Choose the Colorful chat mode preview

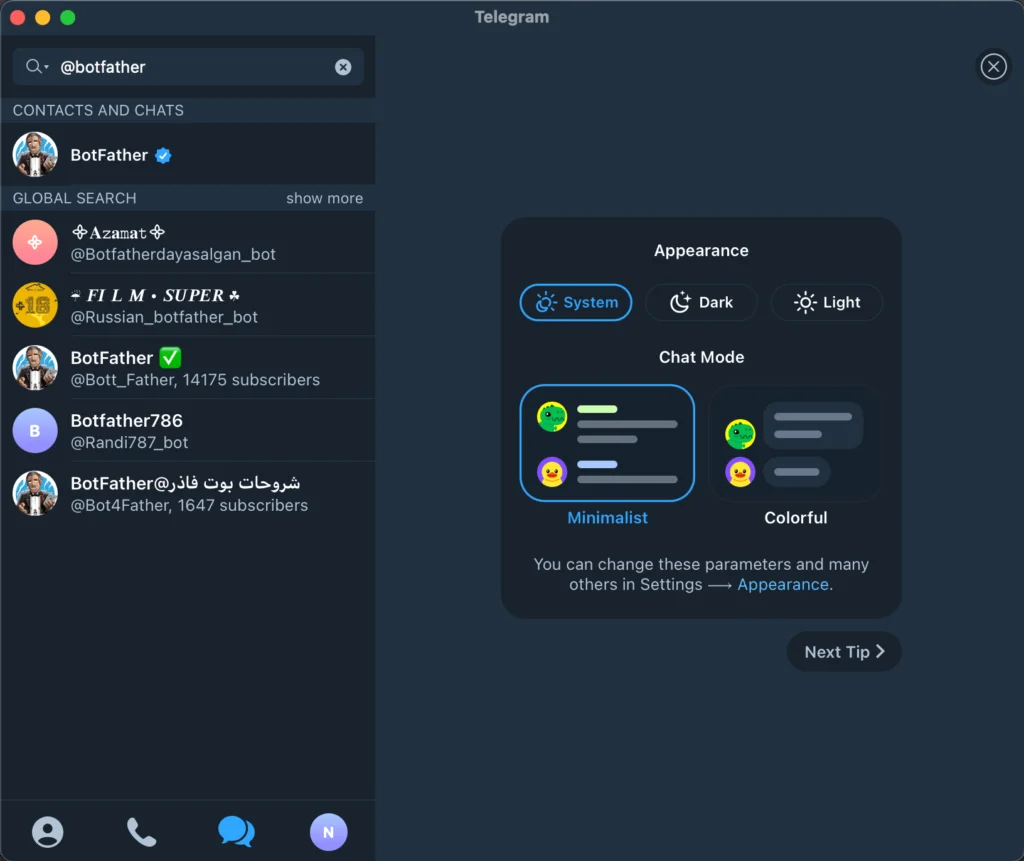[795, 443]
